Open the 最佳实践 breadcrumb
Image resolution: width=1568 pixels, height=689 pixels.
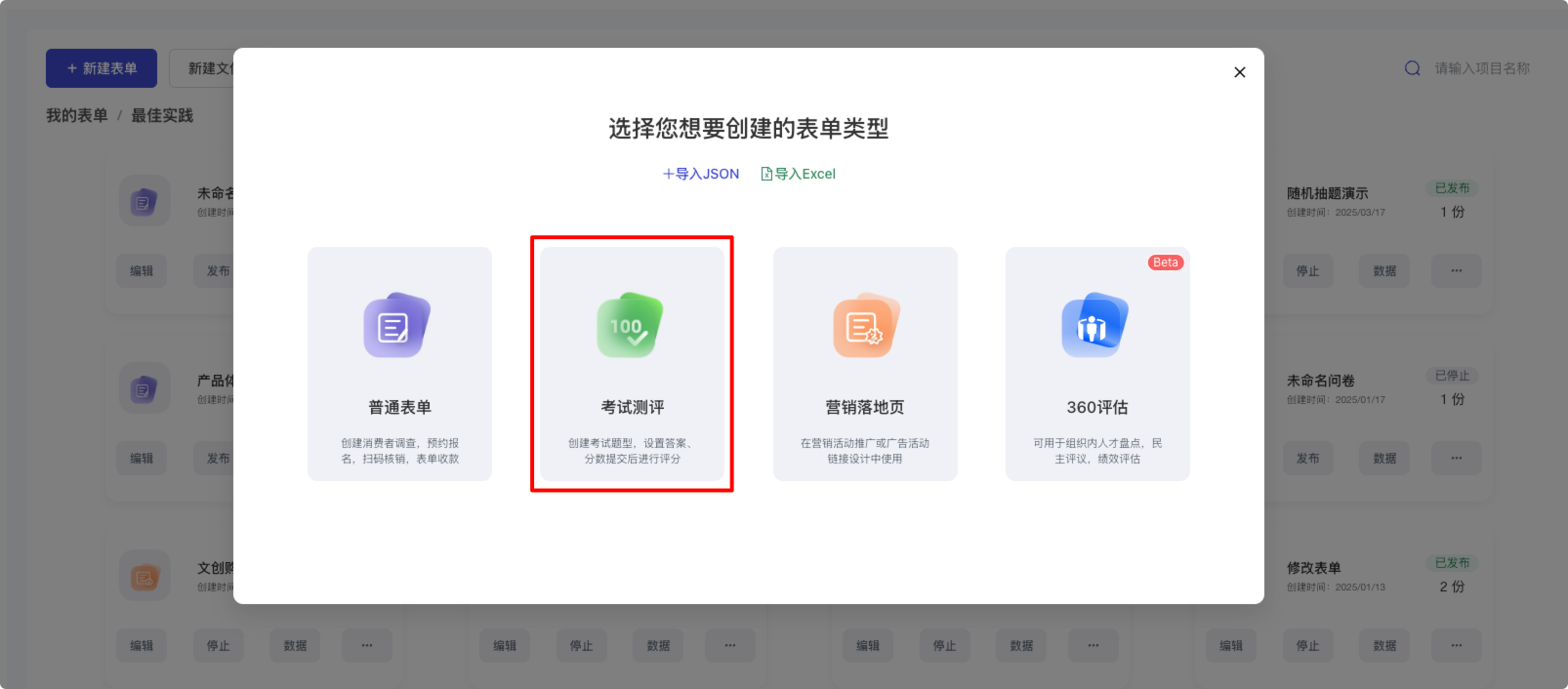click(162, 115)
